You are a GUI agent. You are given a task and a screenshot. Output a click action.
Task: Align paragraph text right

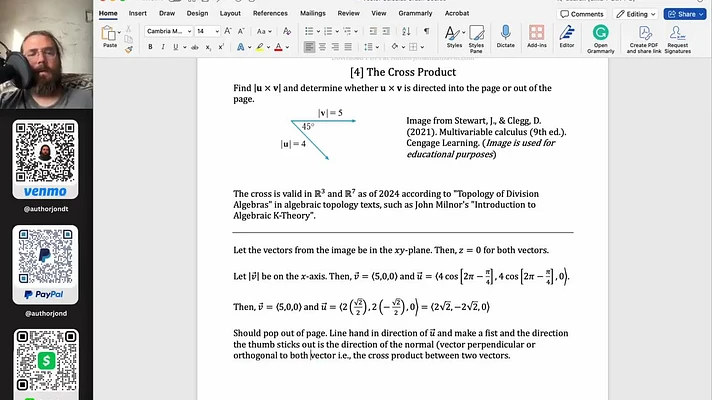pyautogui.click(x=335, y=47)
